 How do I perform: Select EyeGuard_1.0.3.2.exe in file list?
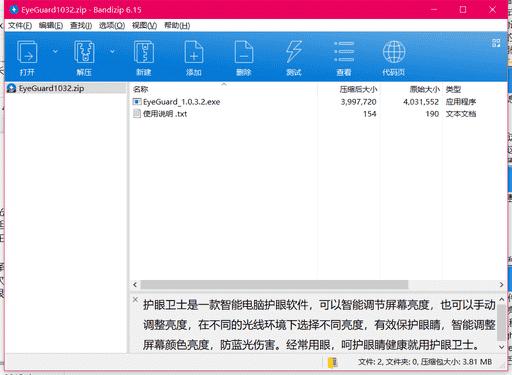coord(181,102)
